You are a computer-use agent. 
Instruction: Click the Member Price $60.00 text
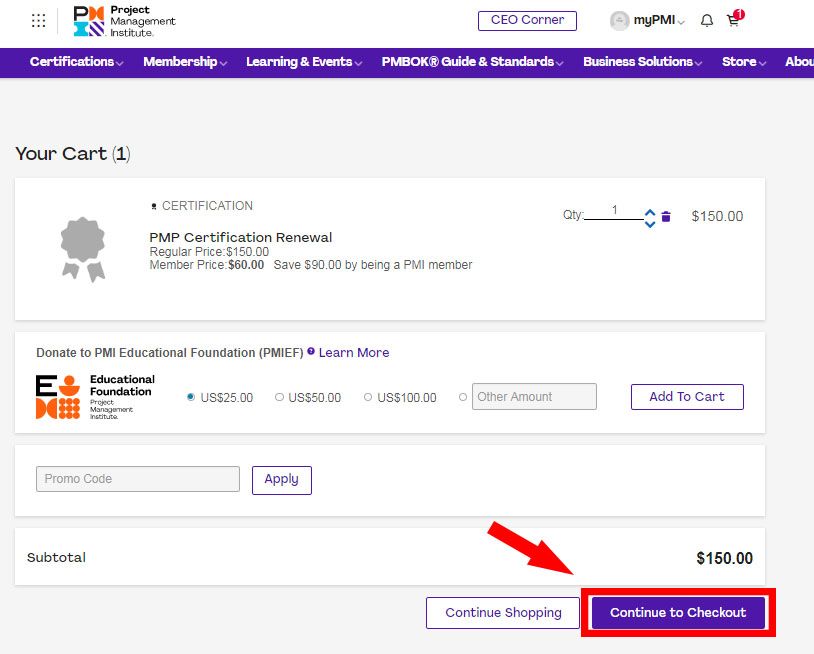(x=207, y=265)
